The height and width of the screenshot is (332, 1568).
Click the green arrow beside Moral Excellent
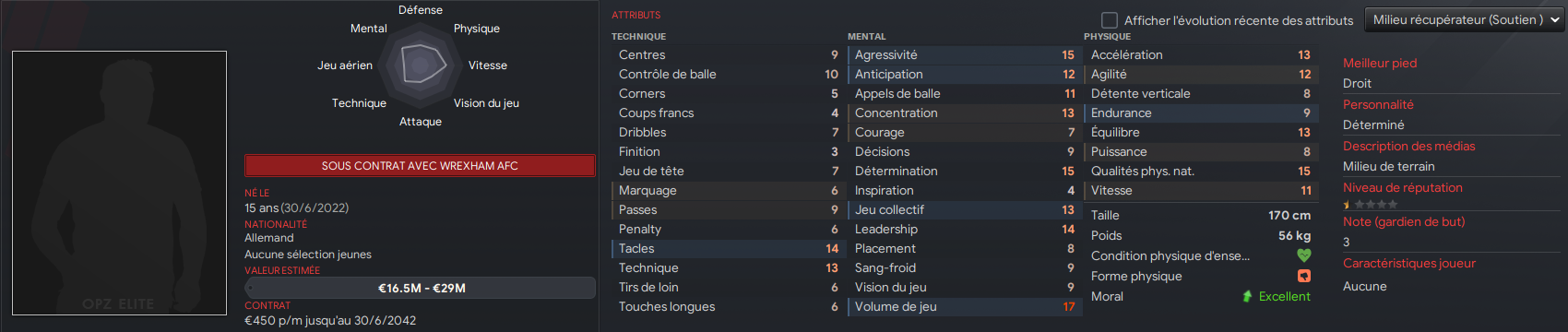pyautogui.click(x=1247, y=296)
